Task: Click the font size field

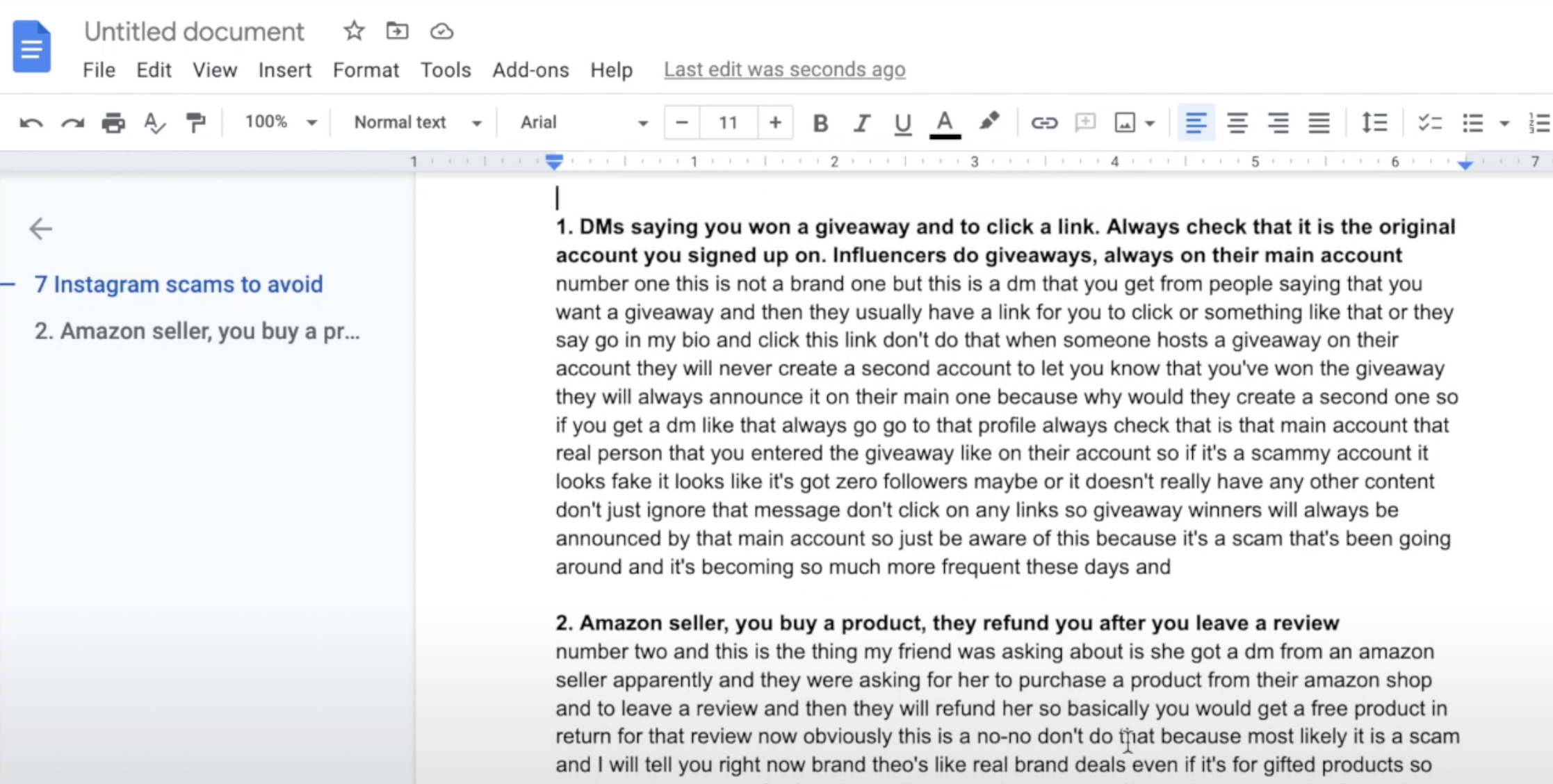Action: [728, 123]
